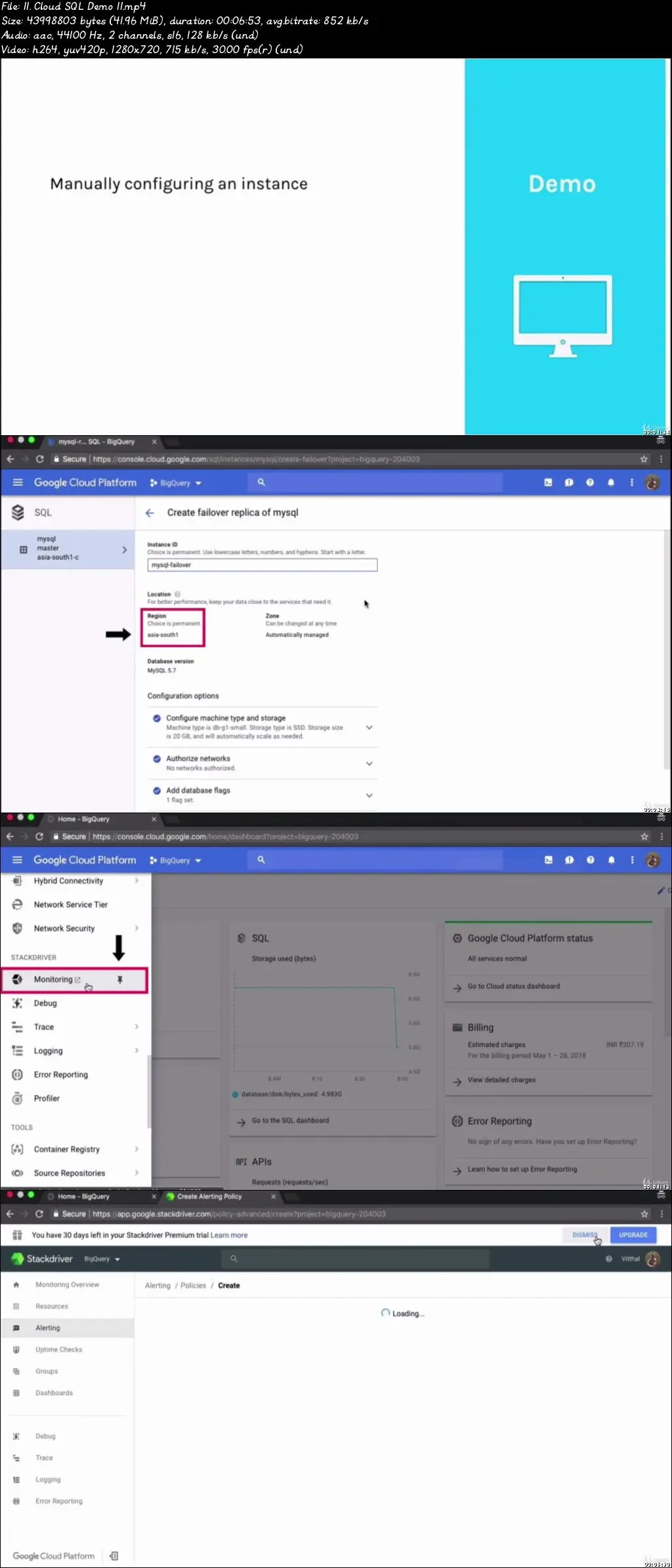Expand mysql master instance chevron

124,549
